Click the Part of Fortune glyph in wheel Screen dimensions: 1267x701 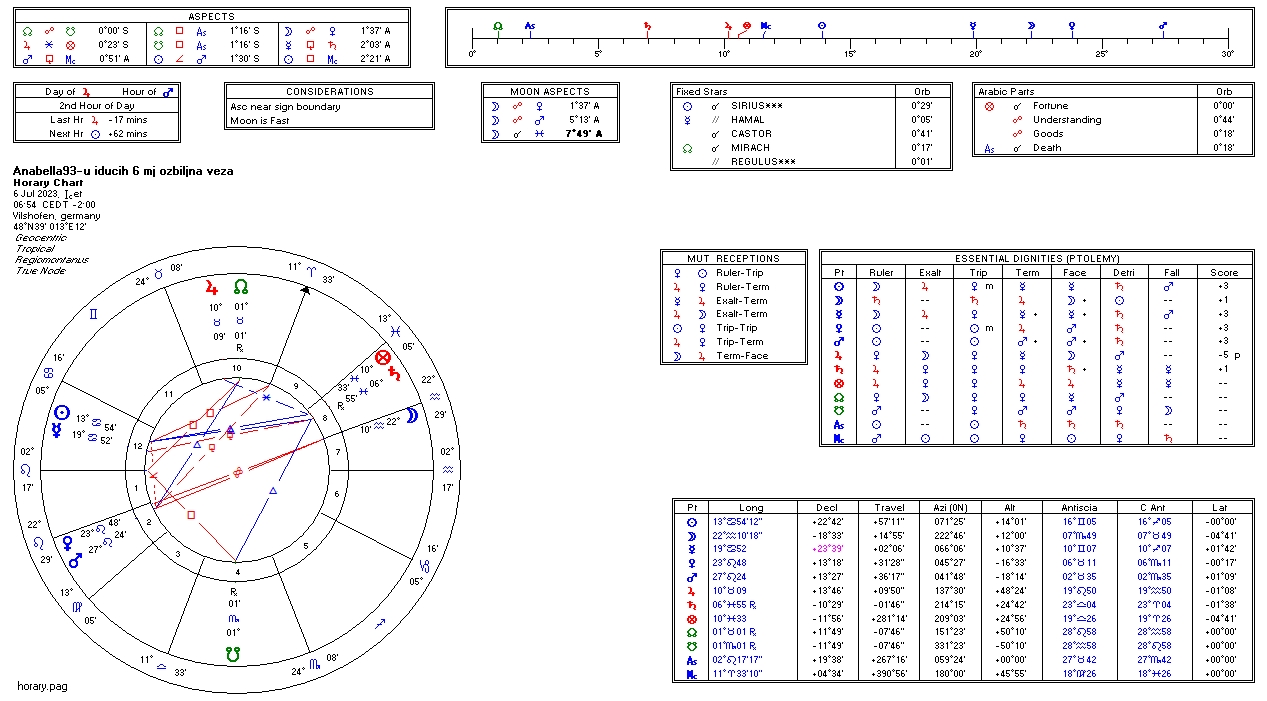pyautogui.click(x=382, y=358)
